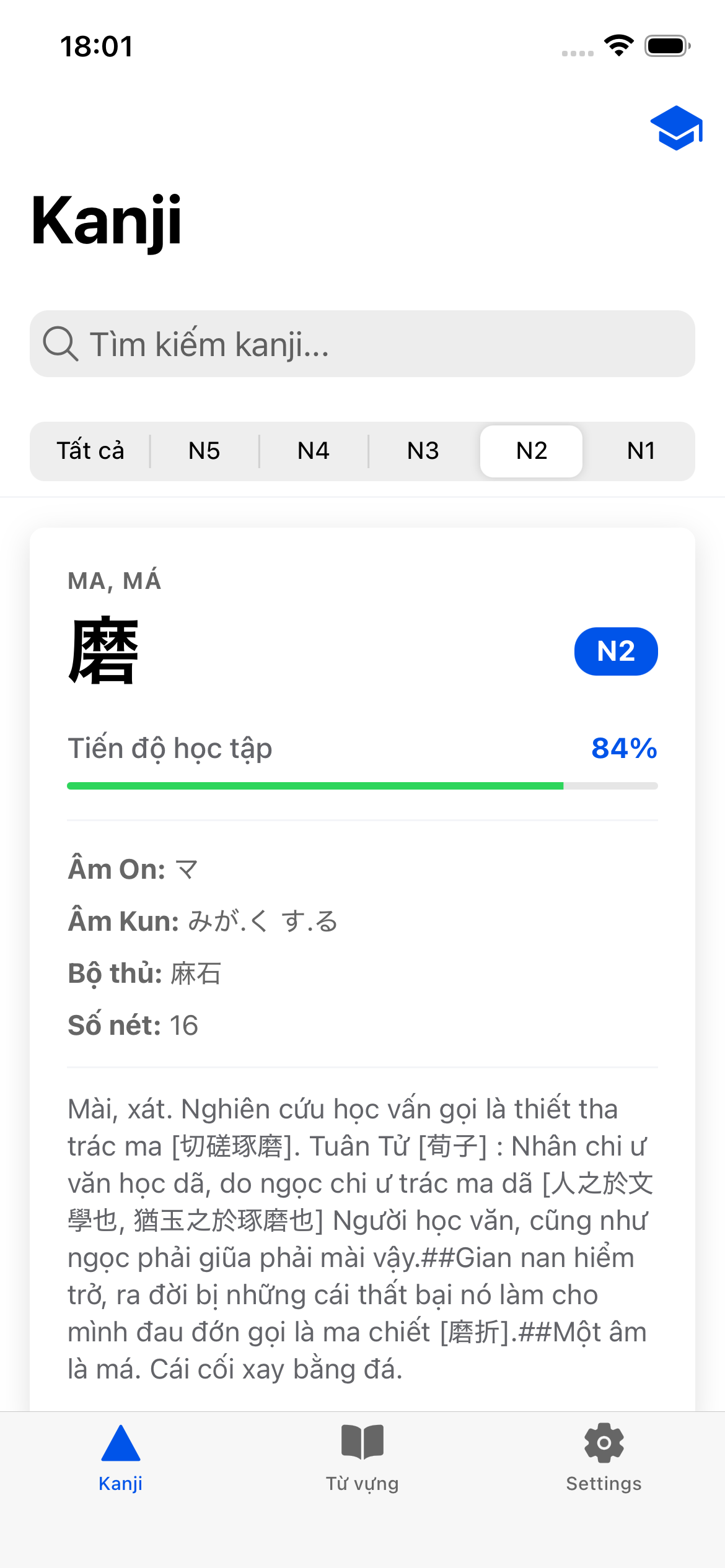The image size is (725, 1568).
Task: Open the Từ vựng book icon
Action: point(362,1442)
